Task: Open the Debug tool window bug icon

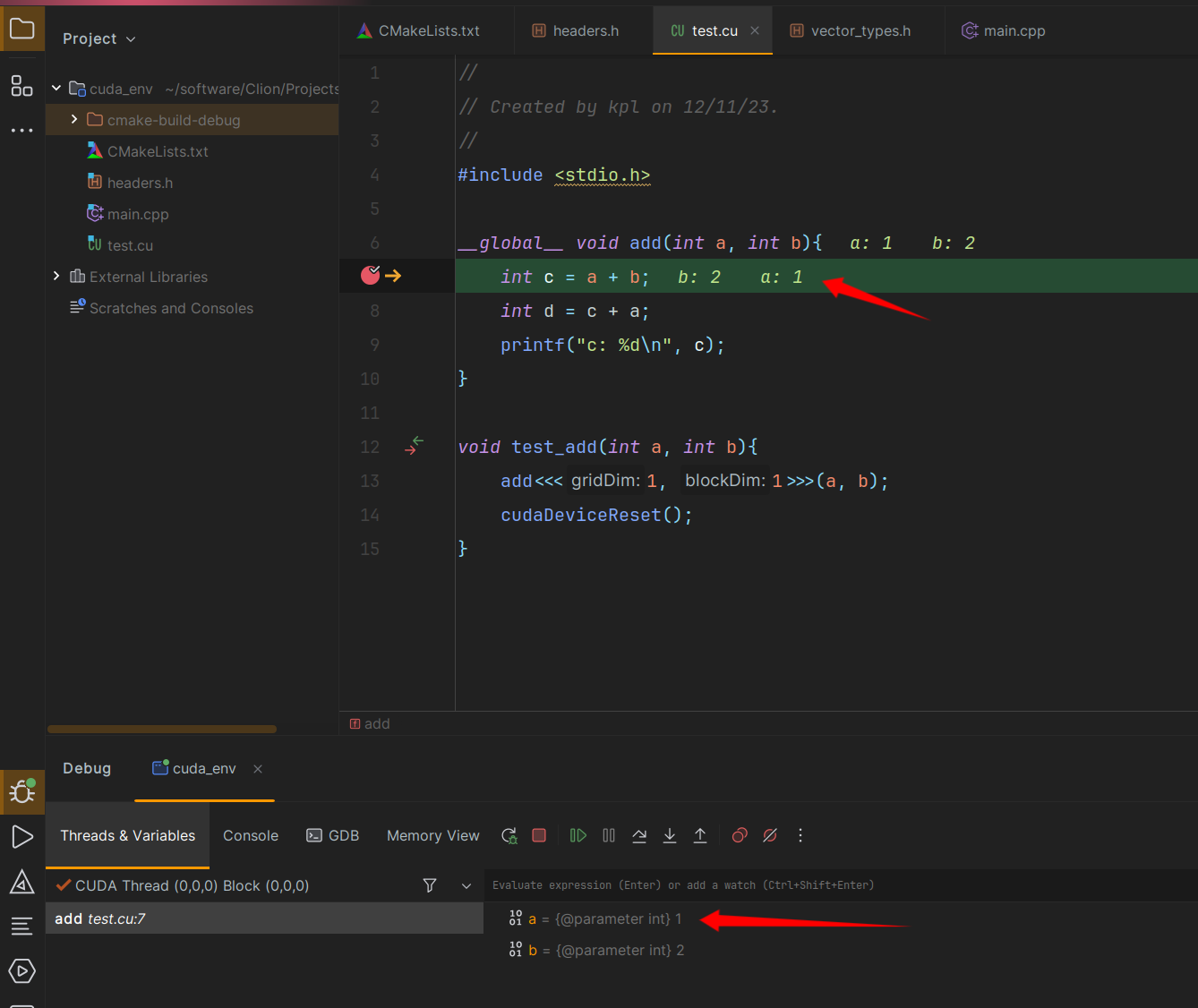Action: pos(22,790)
